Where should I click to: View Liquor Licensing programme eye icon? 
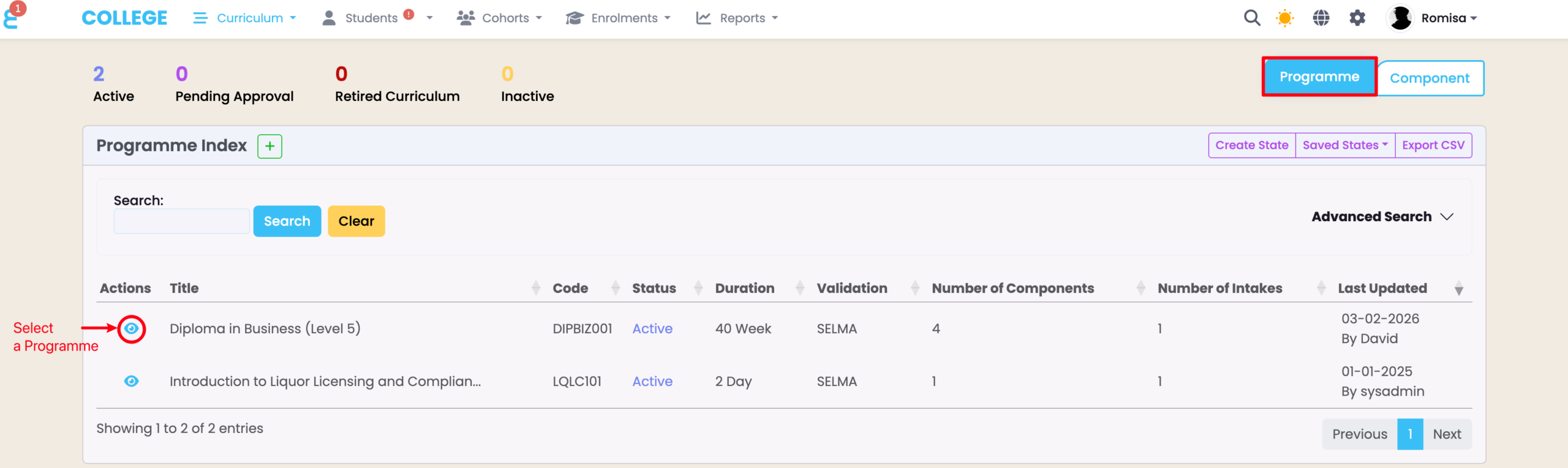(x=131, y=382)
